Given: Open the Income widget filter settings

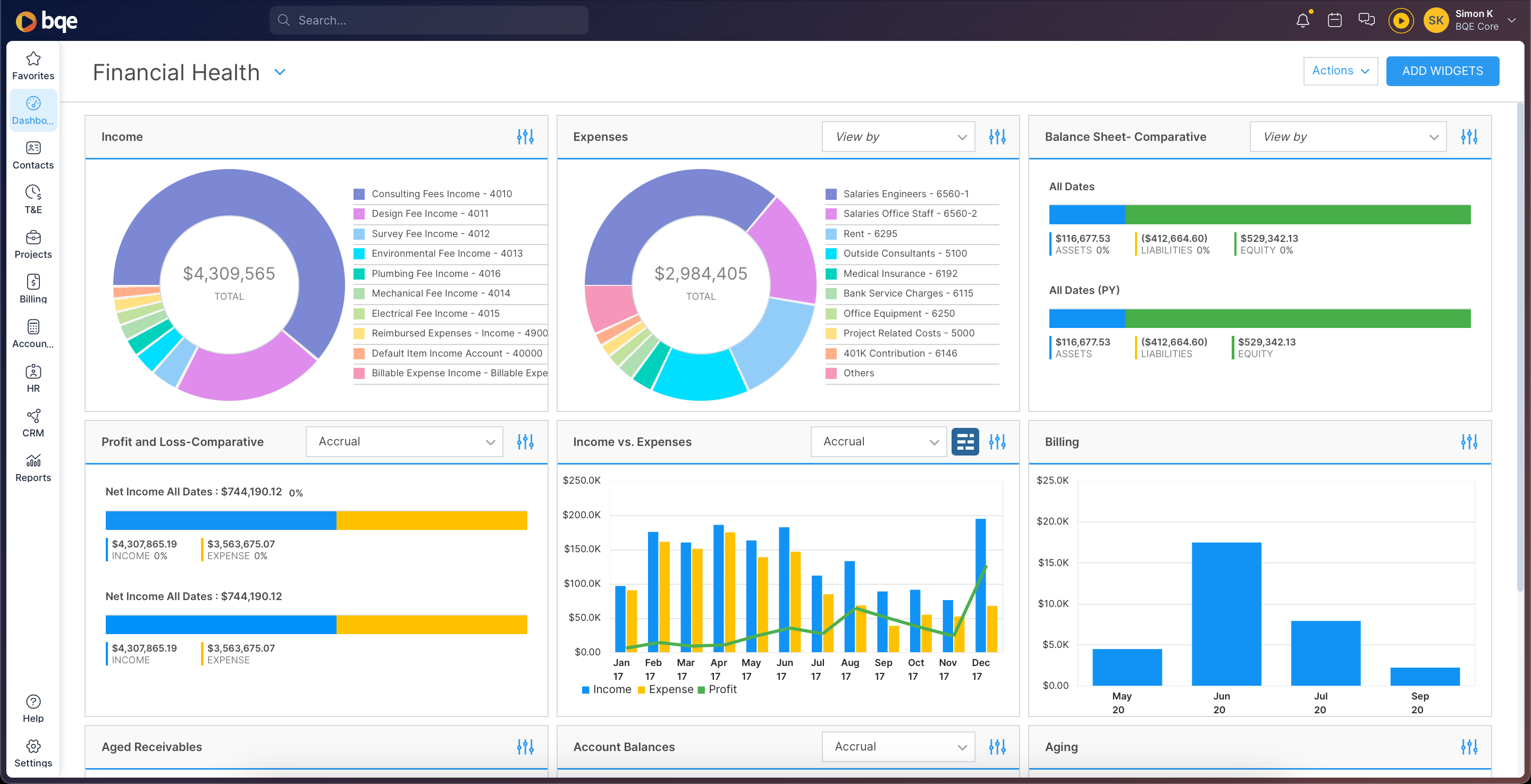Looking at the screenshot, I should coord(525,136).
